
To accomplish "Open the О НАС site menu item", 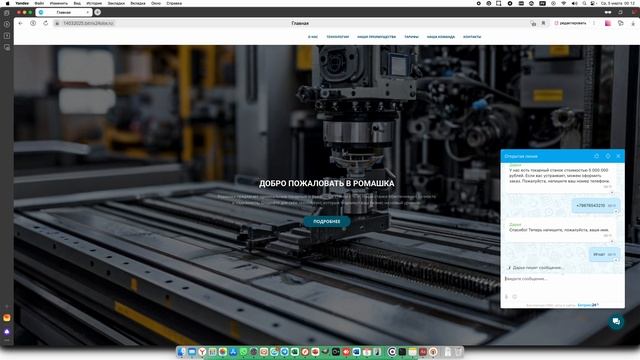I will [313, 37].
